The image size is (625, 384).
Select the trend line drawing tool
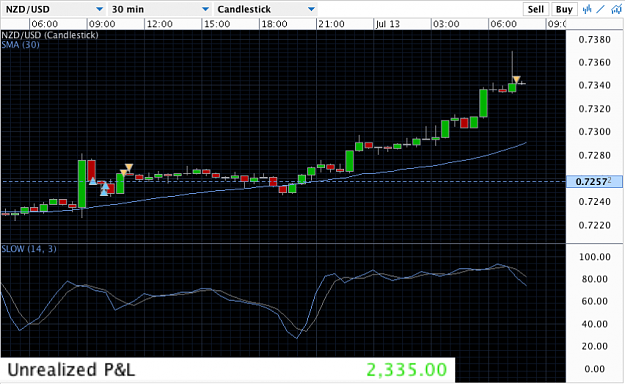coord(600,9)
